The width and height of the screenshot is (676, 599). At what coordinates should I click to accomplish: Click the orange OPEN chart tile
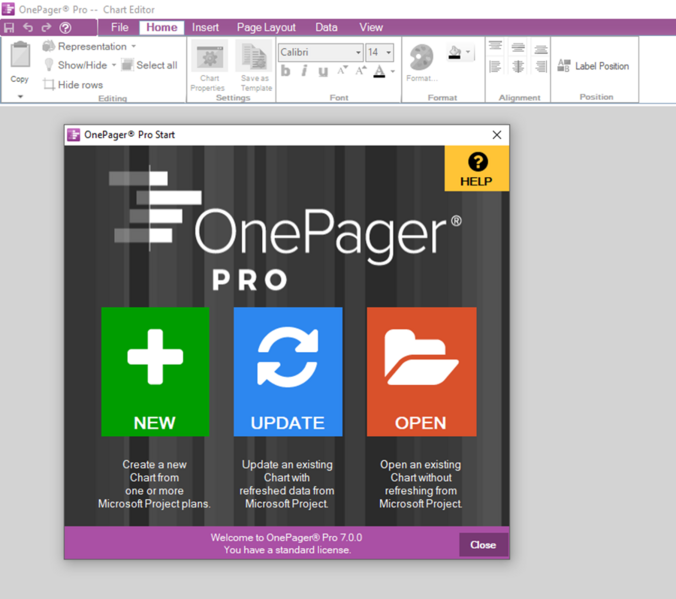(x=422, y=372)
